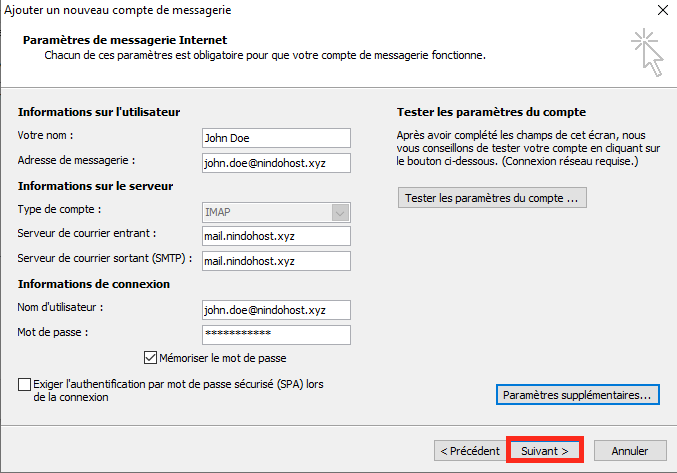Click the SMTP outgoing server field
677x473 pixels.
[275, 261]
